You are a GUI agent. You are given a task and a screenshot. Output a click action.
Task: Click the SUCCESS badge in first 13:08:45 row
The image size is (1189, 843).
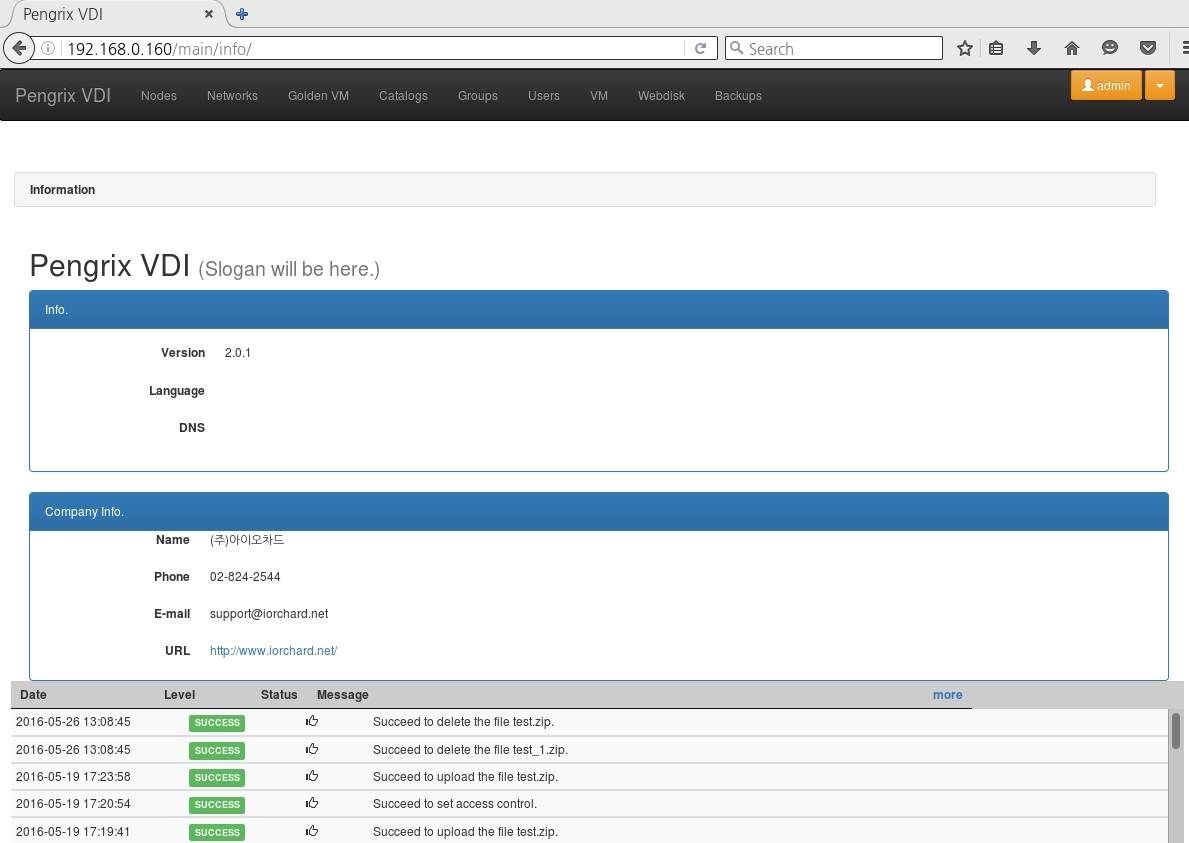(217, 722)
